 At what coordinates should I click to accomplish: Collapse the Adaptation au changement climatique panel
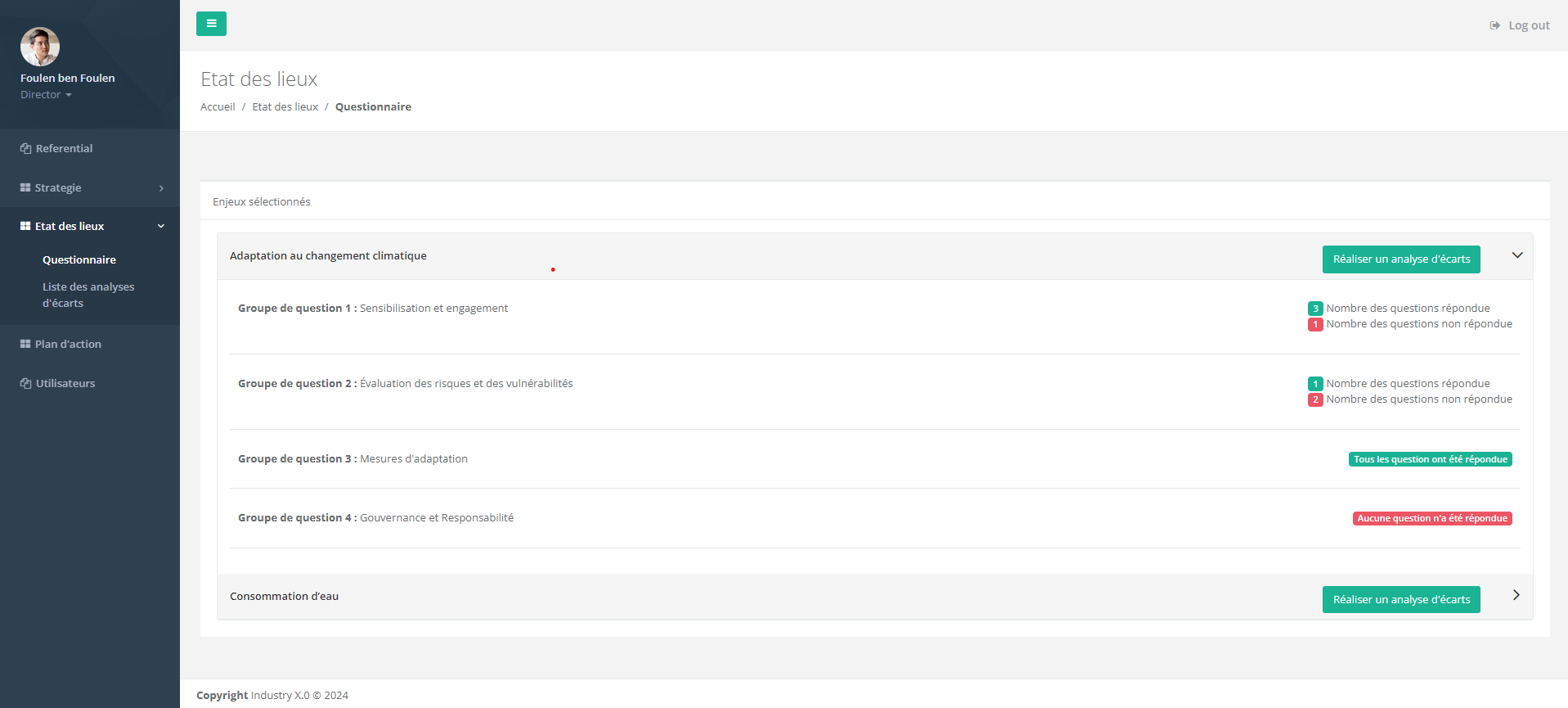coord(1516,255)
